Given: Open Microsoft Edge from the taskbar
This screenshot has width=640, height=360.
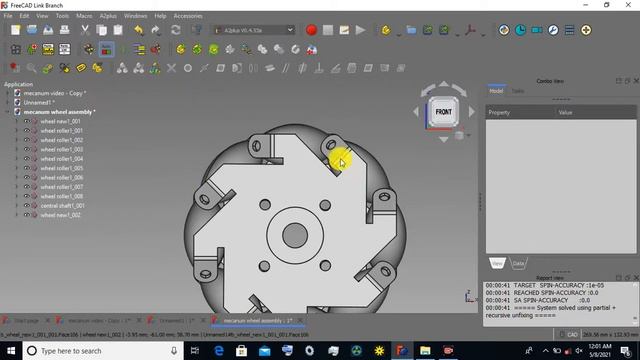Looking at the screenshot, I should click(x=219, y=351).
